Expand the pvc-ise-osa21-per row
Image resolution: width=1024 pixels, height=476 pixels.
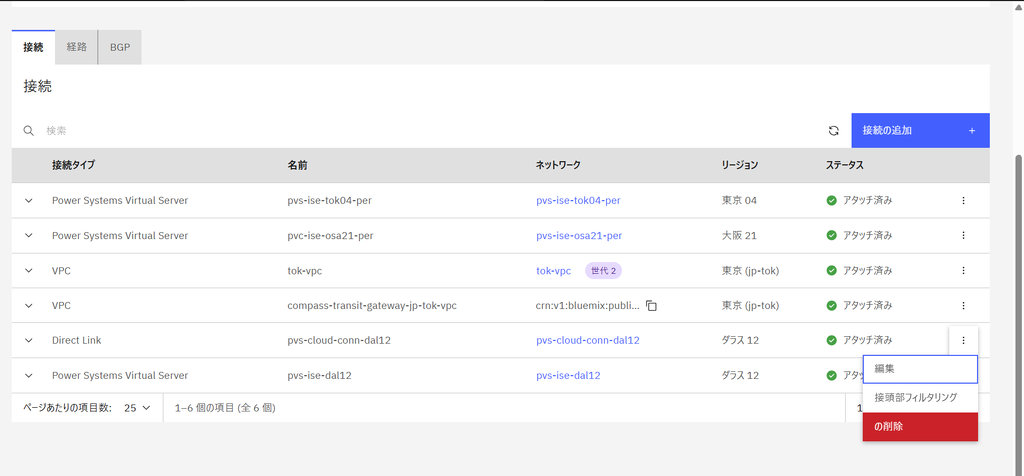click(x=29, y=235)
